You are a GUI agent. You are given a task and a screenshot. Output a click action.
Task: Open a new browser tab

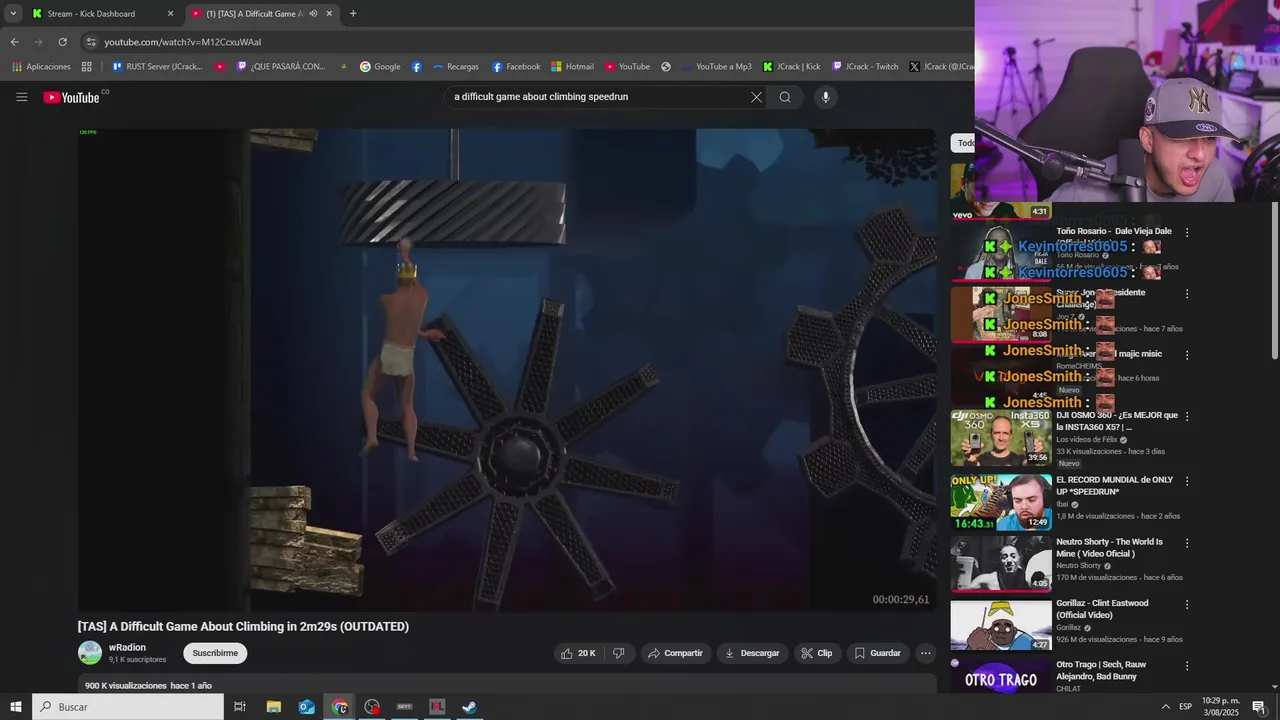pos(353,14)
